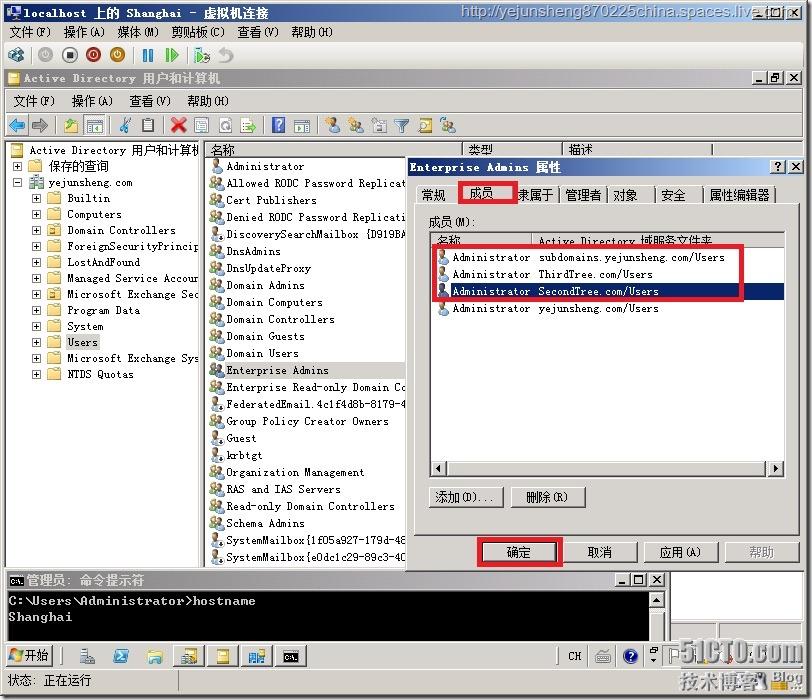This screenshot has width=812, height=700.
Task: Expand the NTDS Quotas node
Action: click(x=36, y=375)
